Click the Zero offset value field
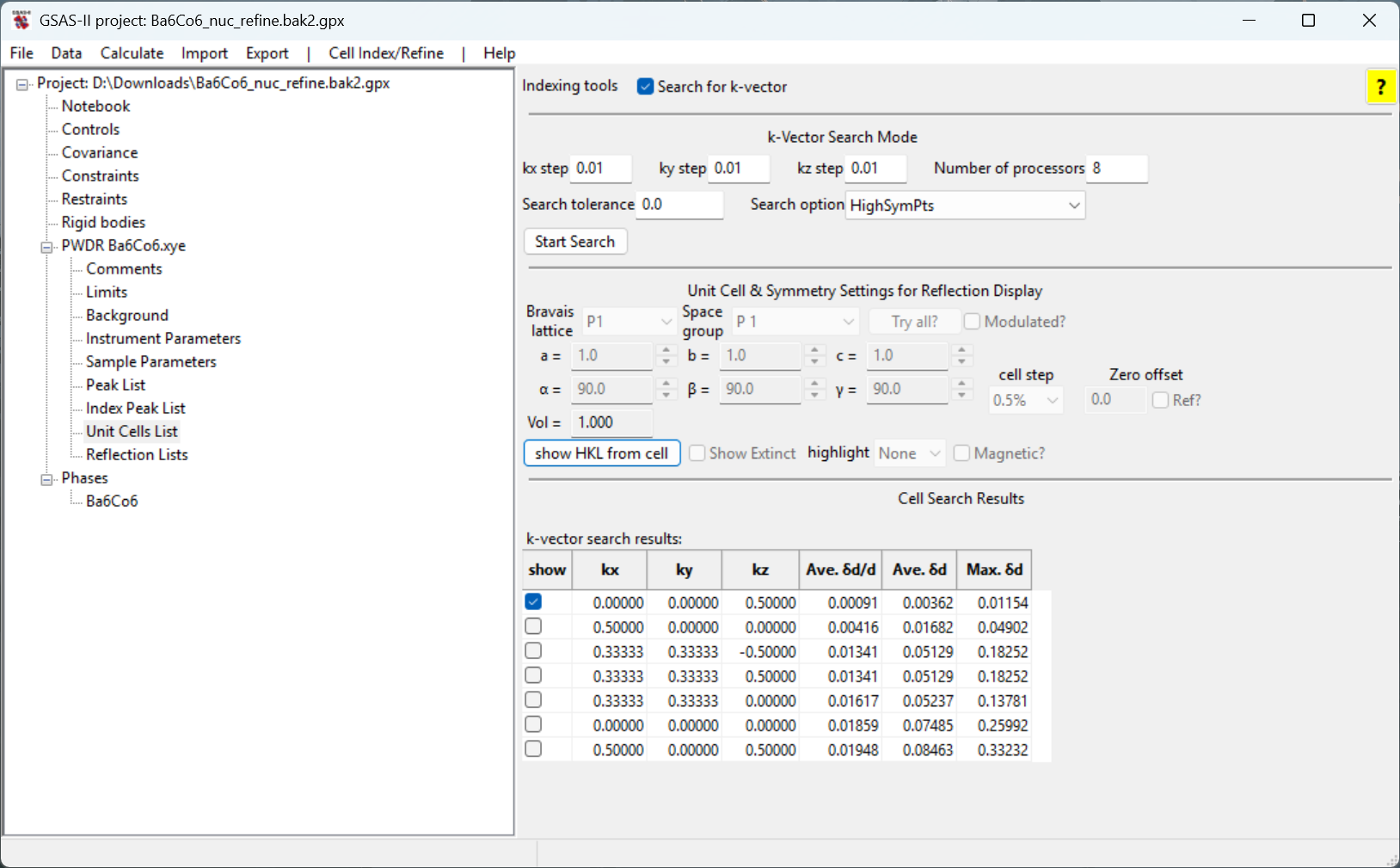The width and height of the screenshot is (1400, 868). coord(1115,400)
